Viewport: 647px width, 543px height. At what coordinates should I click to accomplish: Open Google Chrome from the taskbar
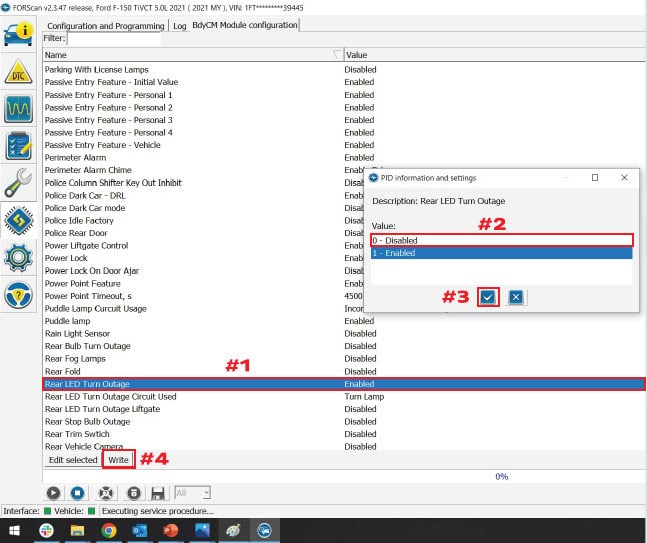tap(109, 531)
